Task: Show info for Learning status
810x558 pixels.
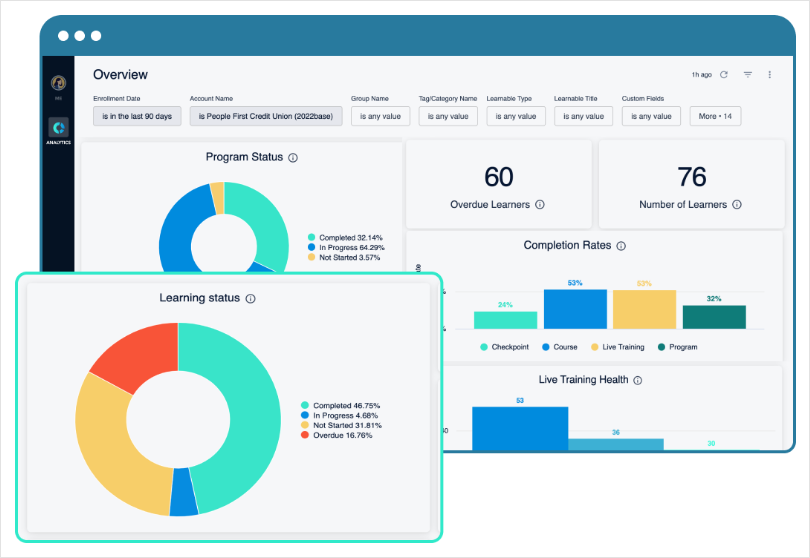Action: point(251,299)
